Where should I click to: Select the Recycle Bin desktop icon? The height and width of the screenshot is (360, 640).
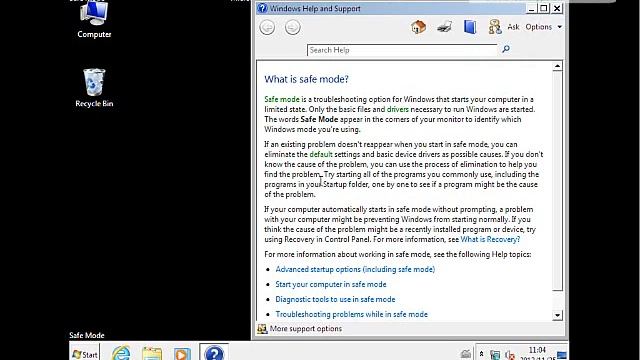pyautogui.click(x=94, y=88)
